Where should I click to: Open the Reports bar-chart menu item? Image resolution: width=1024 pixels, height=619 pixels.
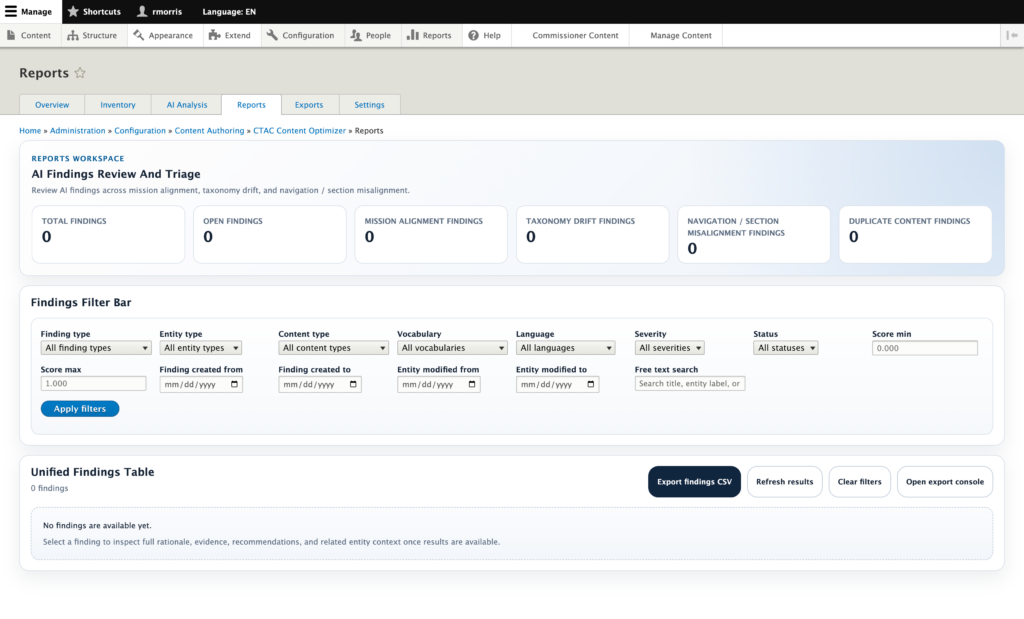pyautogui.click(x=429, y=35)
